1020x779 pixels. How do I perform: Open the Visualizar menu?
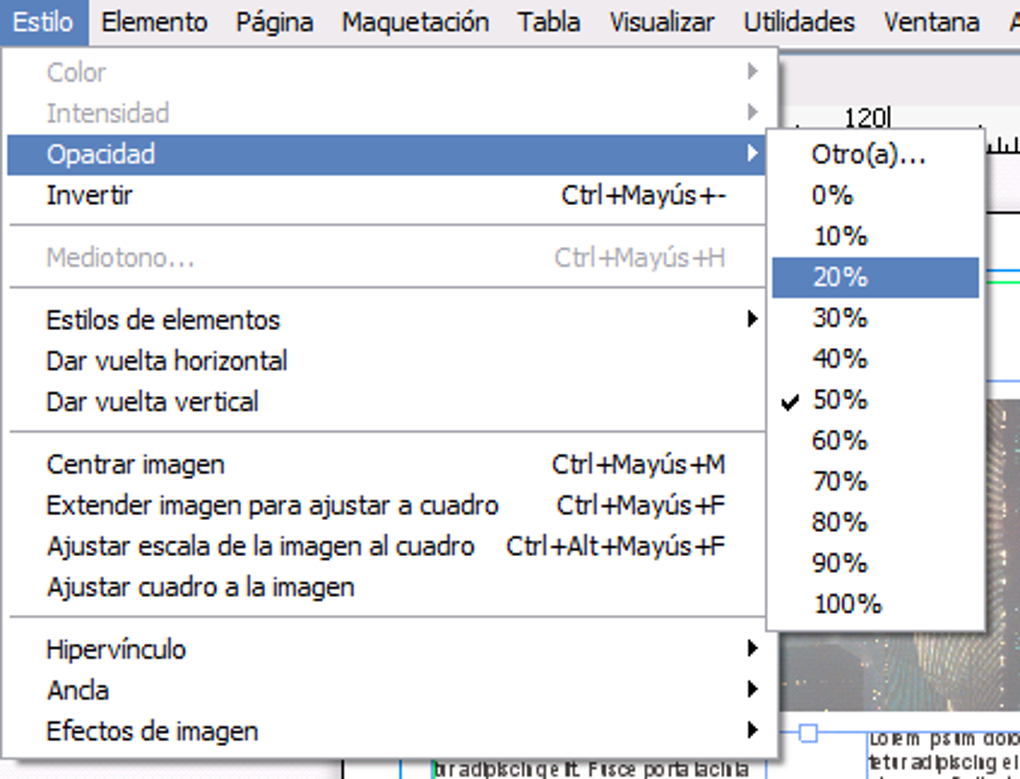pos(662,22)
